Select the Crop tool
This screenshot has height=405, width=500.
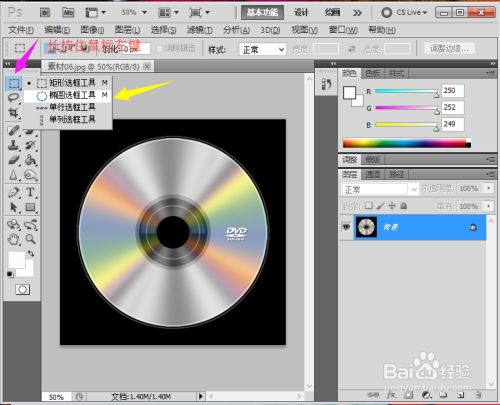point(13,113)
